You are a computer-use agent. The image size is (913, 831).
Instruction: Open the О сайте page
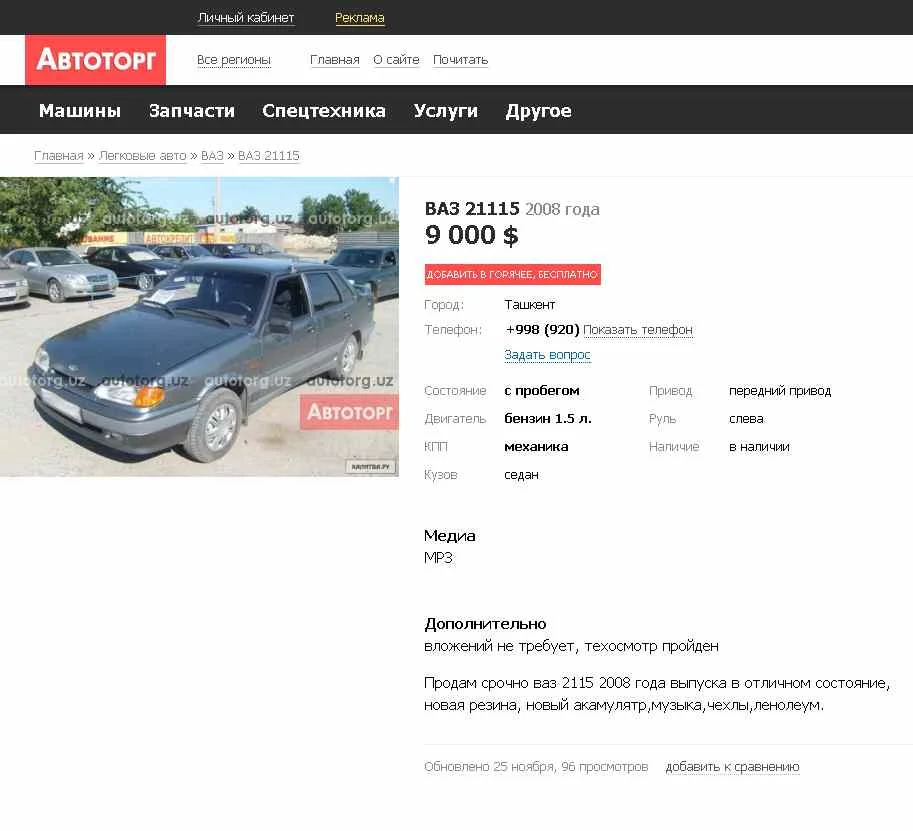click(x=396, y=60)
